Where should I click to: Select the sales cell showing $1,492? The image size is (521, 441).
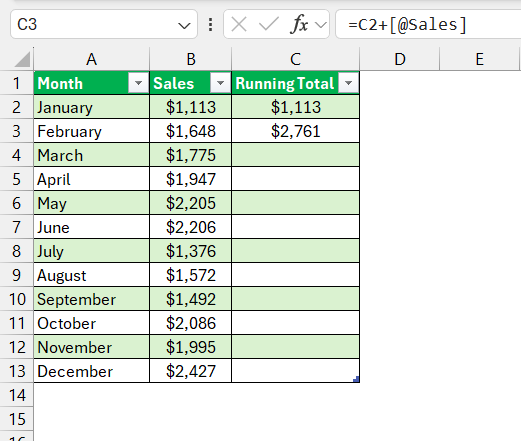pos(191,299)
